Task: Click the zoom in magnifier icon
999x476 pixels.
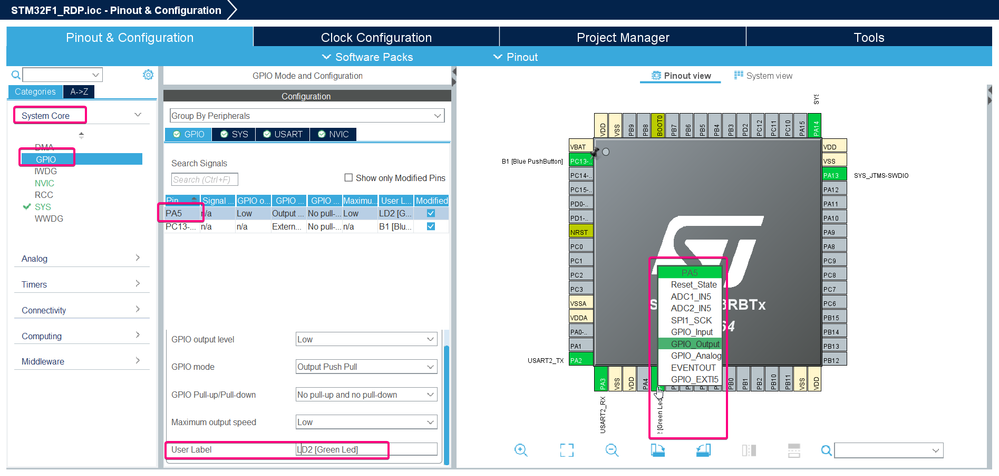Action: coord(521,450)
